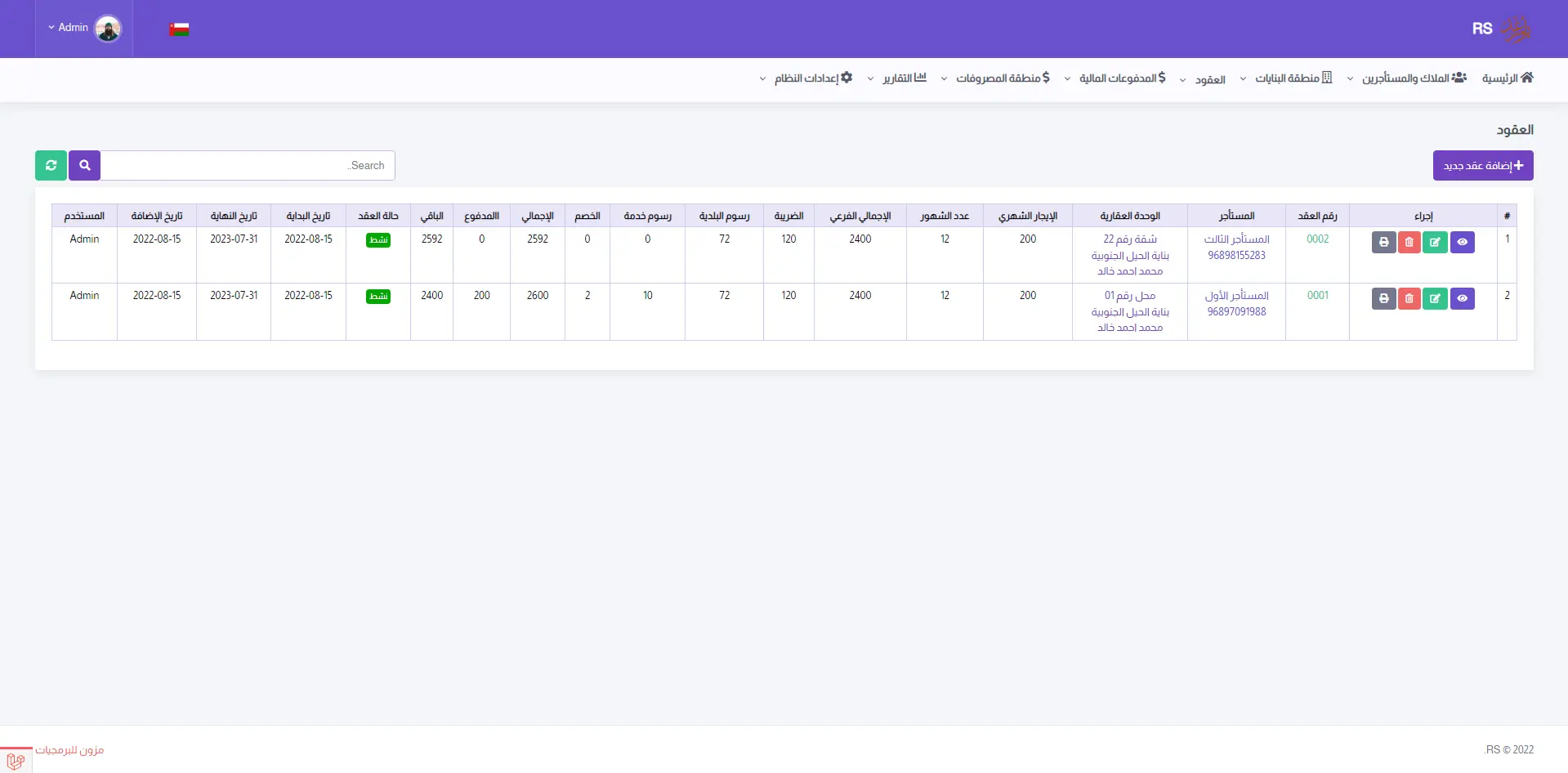Print contract 0001 using the printer icon

click(1383, 299)
